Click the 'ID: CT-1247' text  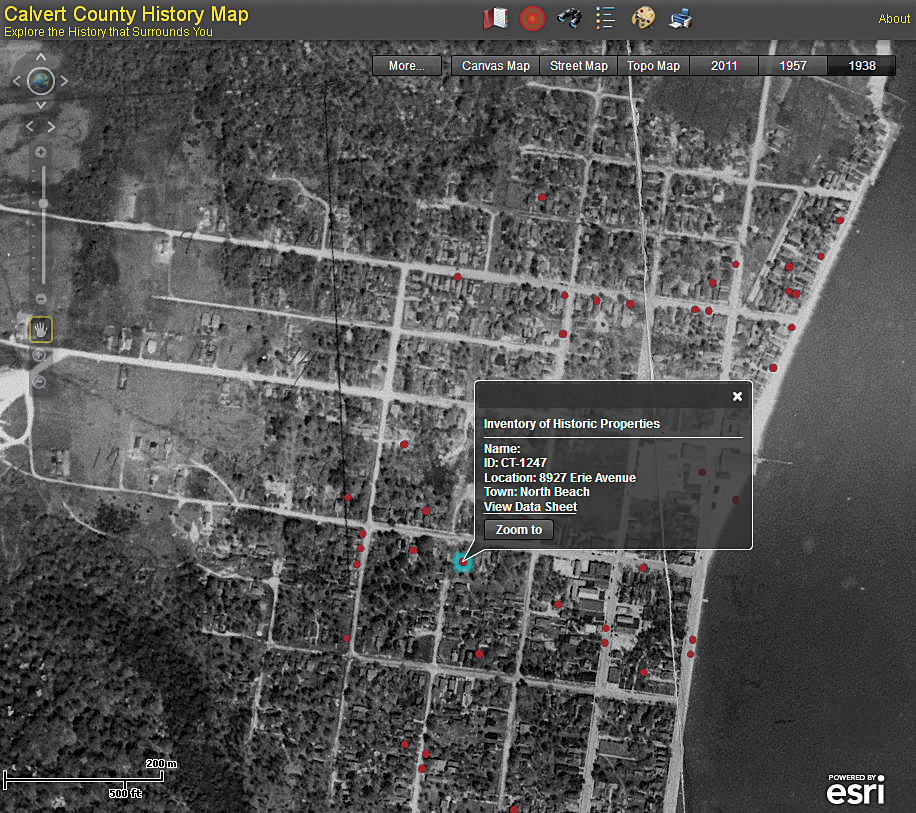(515, 463)
